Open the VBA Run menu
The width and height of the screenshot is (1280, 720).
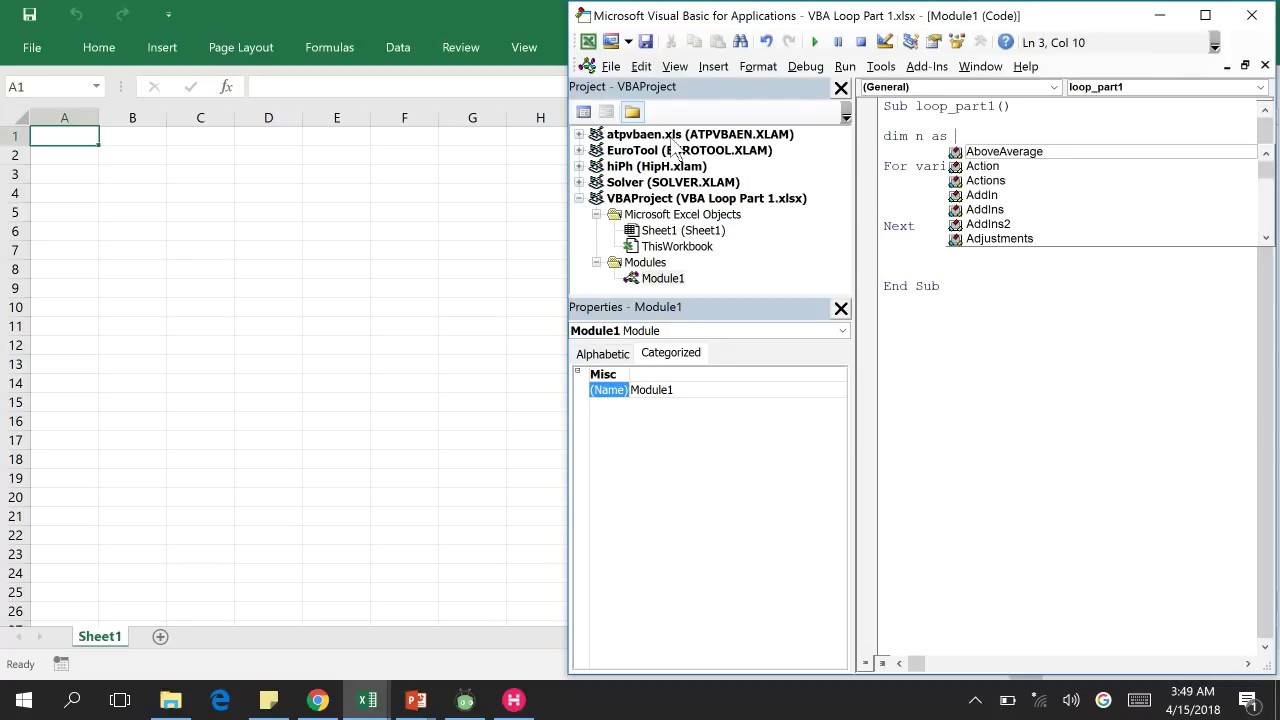pos(845,66)
